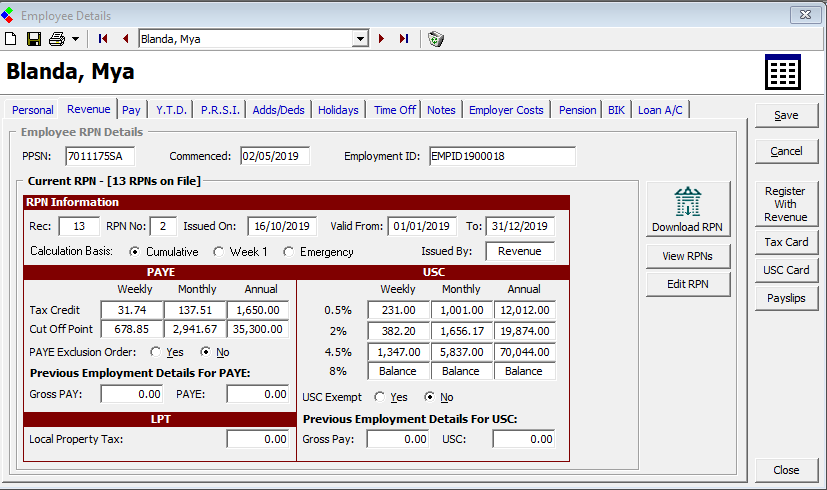Go to the next employee record

(381, 39)
